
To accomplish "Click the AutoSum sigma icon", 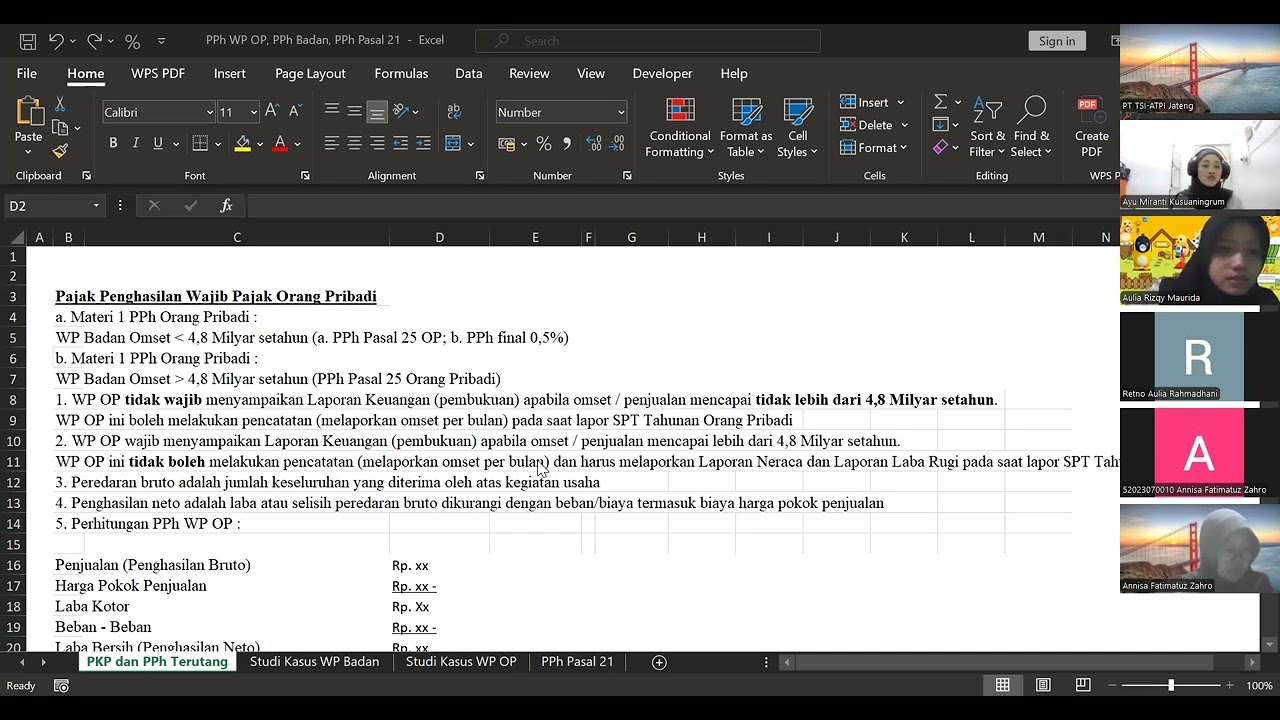I will pos(940,102).
